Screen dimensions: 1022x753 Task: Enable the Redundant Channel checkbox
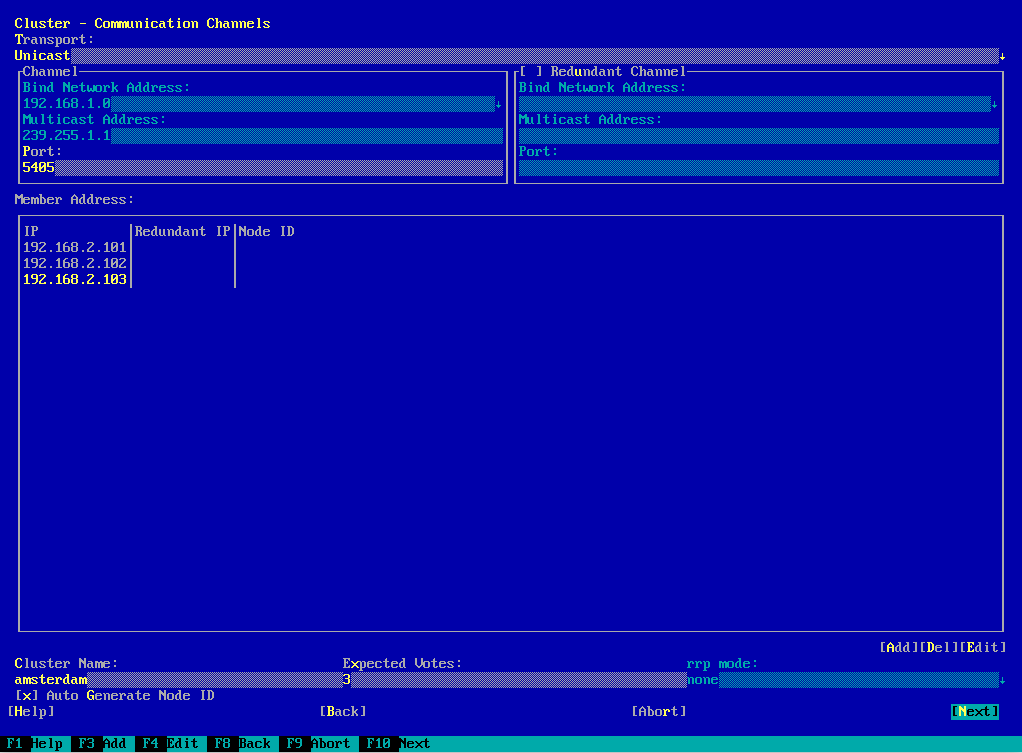pos(531,72)
